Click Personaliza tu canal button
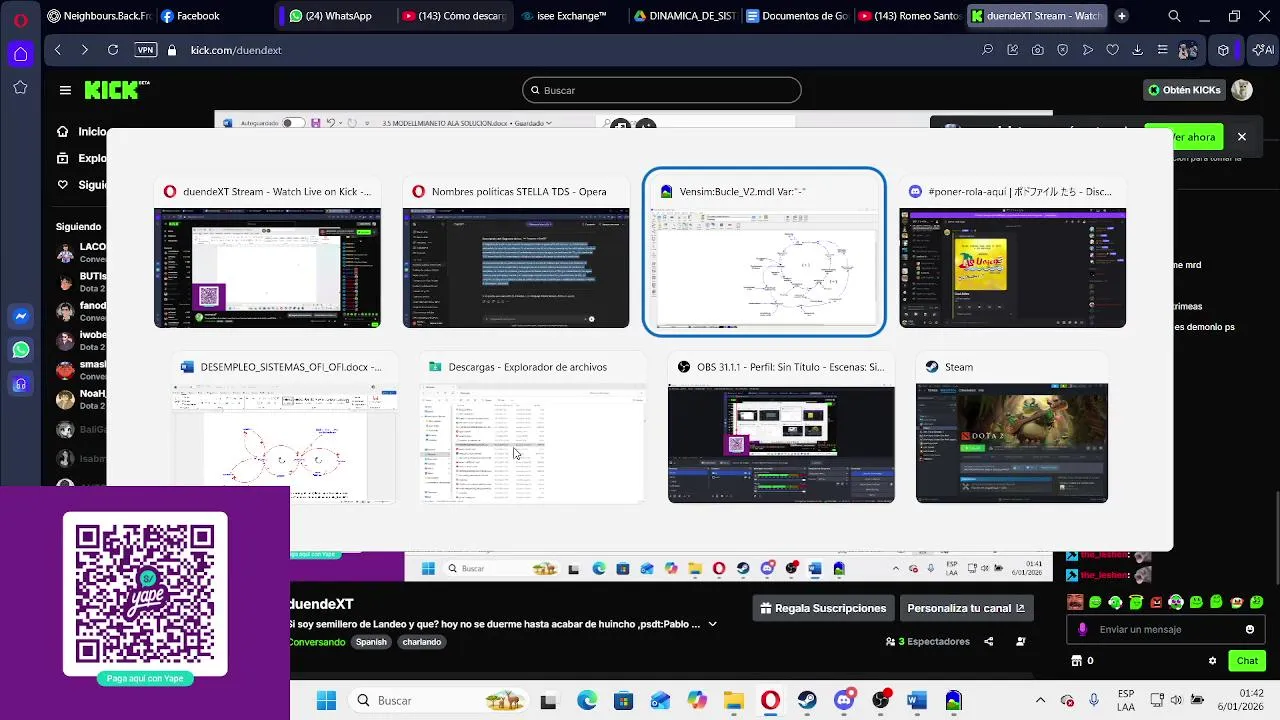Screen dimensions: 1280x720 point(966,608)
